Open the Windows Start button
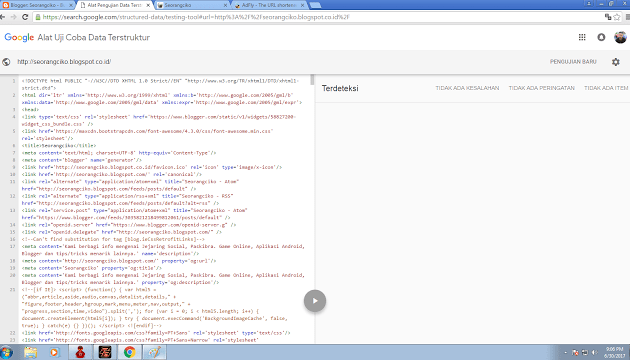630x360 pixels. (6, 352)
